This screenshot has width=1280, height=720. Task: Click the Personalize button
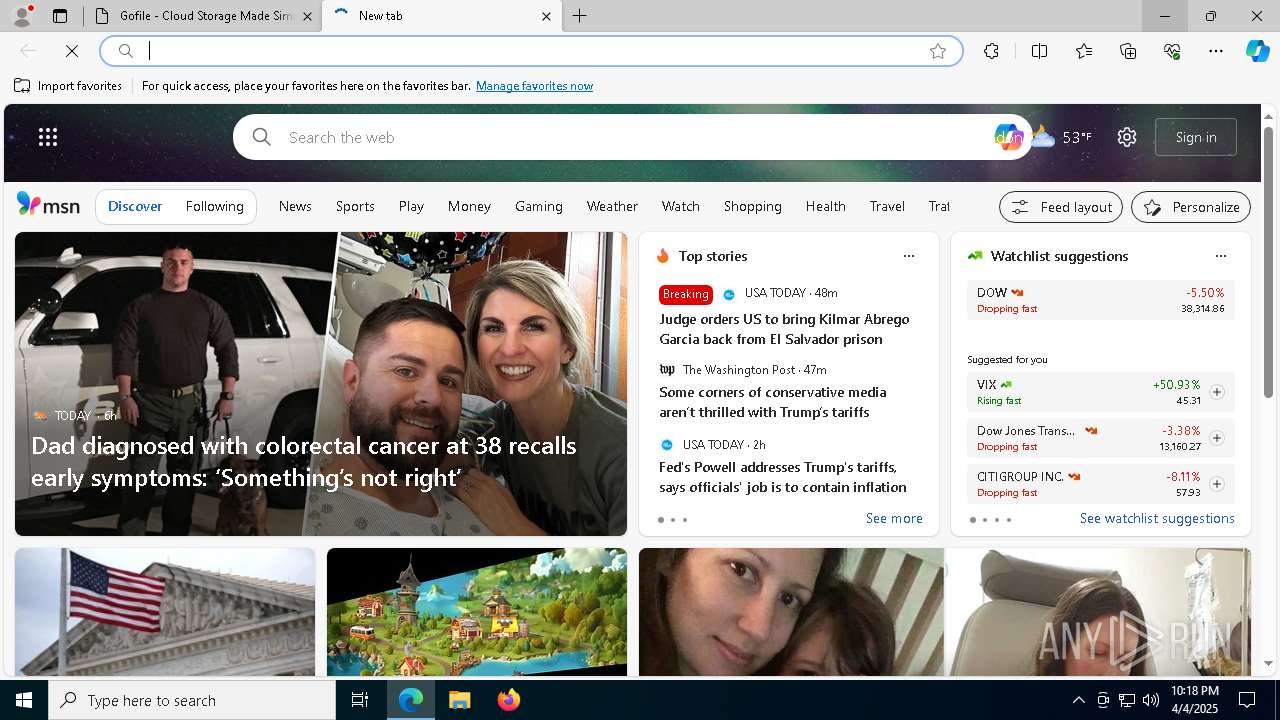[x=1191, y=207]
